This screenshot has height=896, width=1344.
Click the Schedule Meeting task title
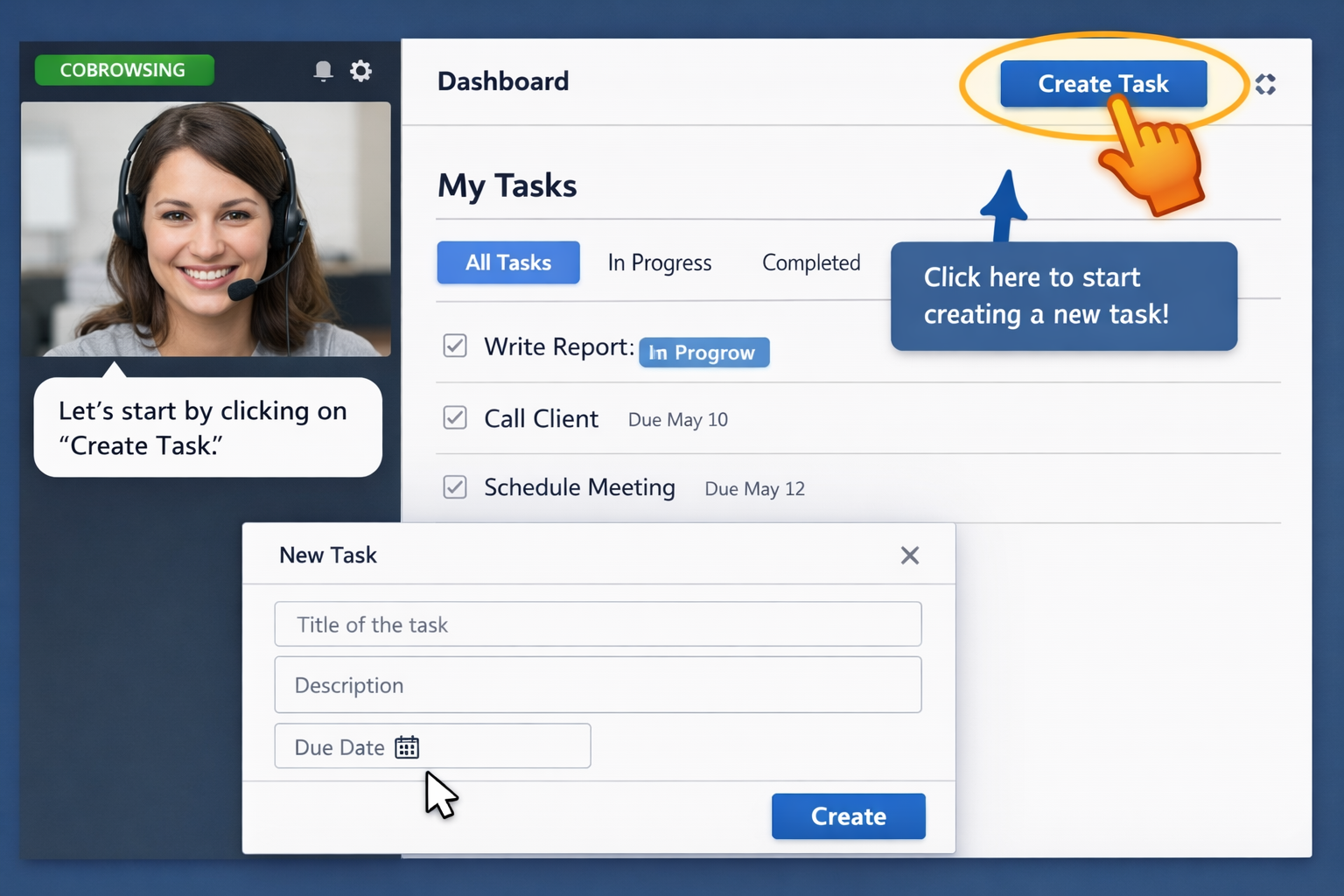(579, 487)
